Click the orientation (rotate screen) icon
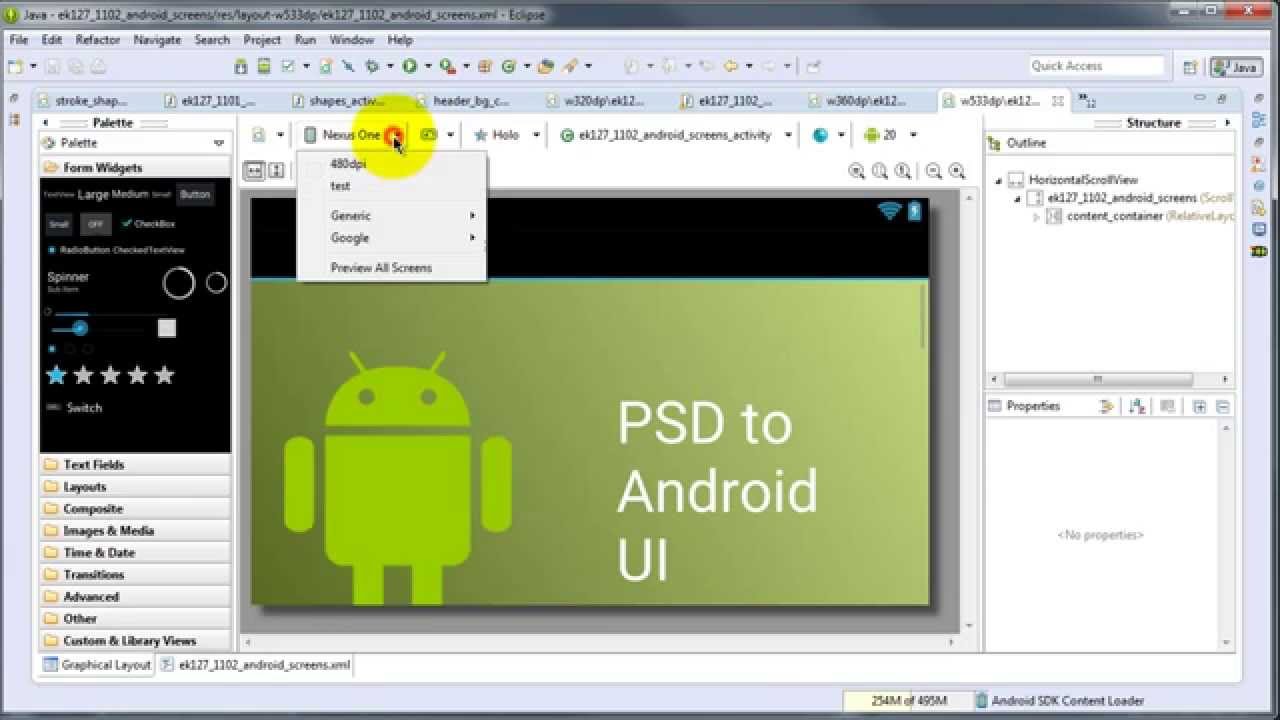Viewport: 1280px width, 720px height. click(x=429, y=135)
